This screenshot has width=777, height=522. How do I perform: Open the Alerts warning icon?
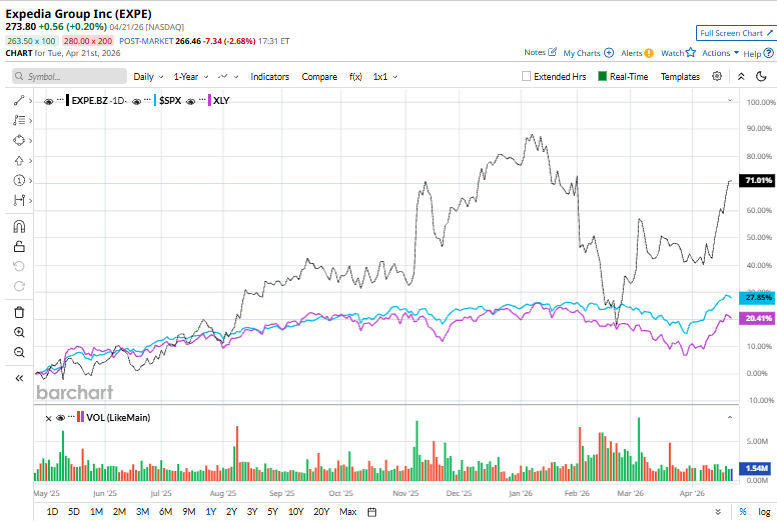(x=649, y=53)
